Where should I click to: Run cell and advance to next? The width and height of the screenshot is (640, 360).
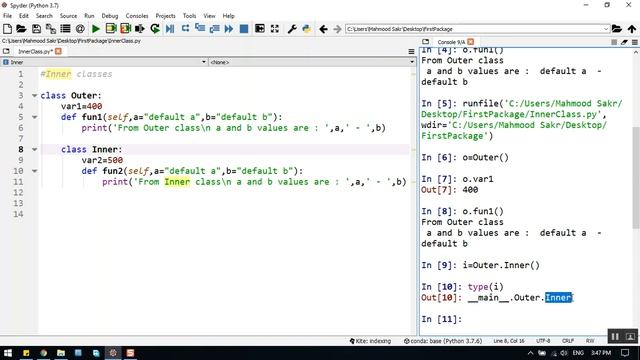pyautogui.click(x=125, y=29)
